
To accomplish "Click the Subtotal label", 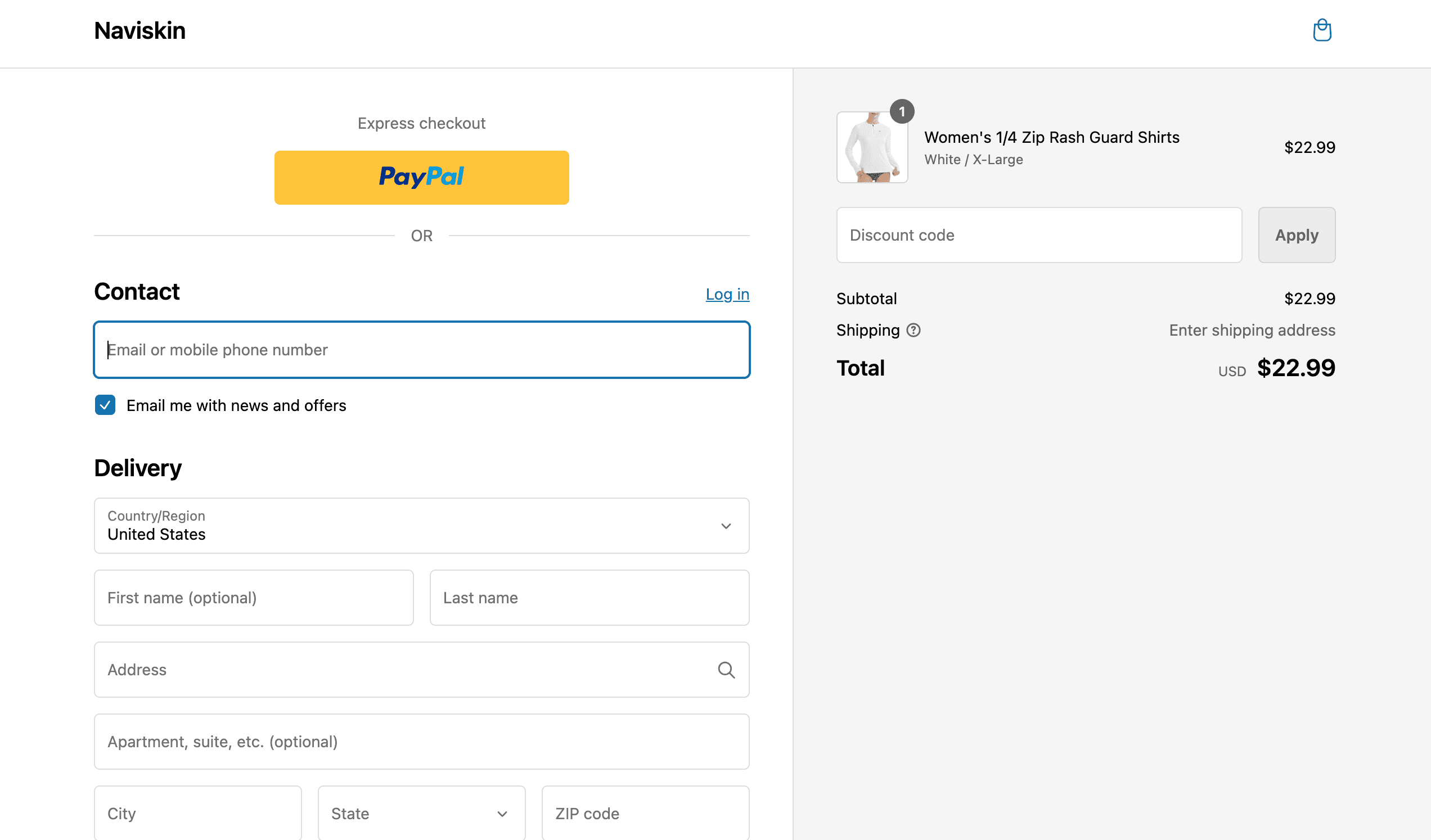I will click(x=867, y=299).
